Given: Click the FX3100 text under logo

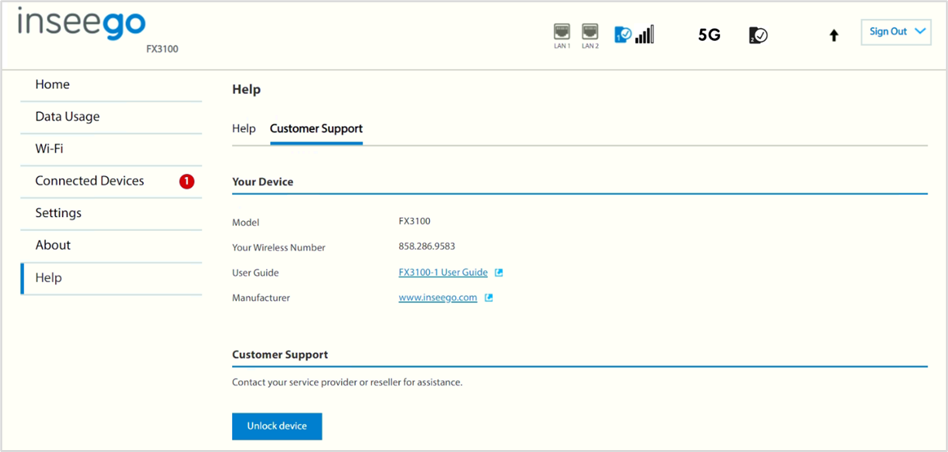Looking at the screenshot, I should 162,50.
